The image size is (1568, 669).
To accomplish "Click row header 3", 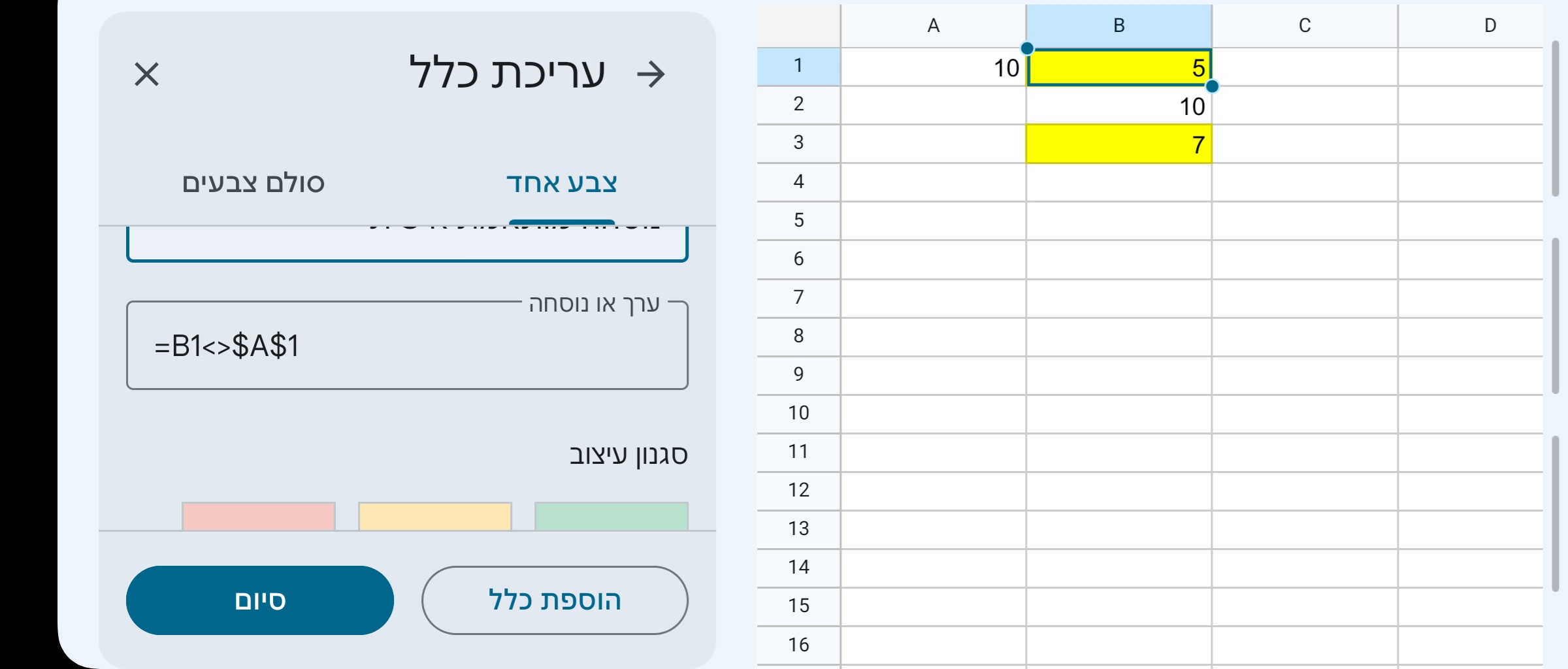I will click(x=798, y=144).
